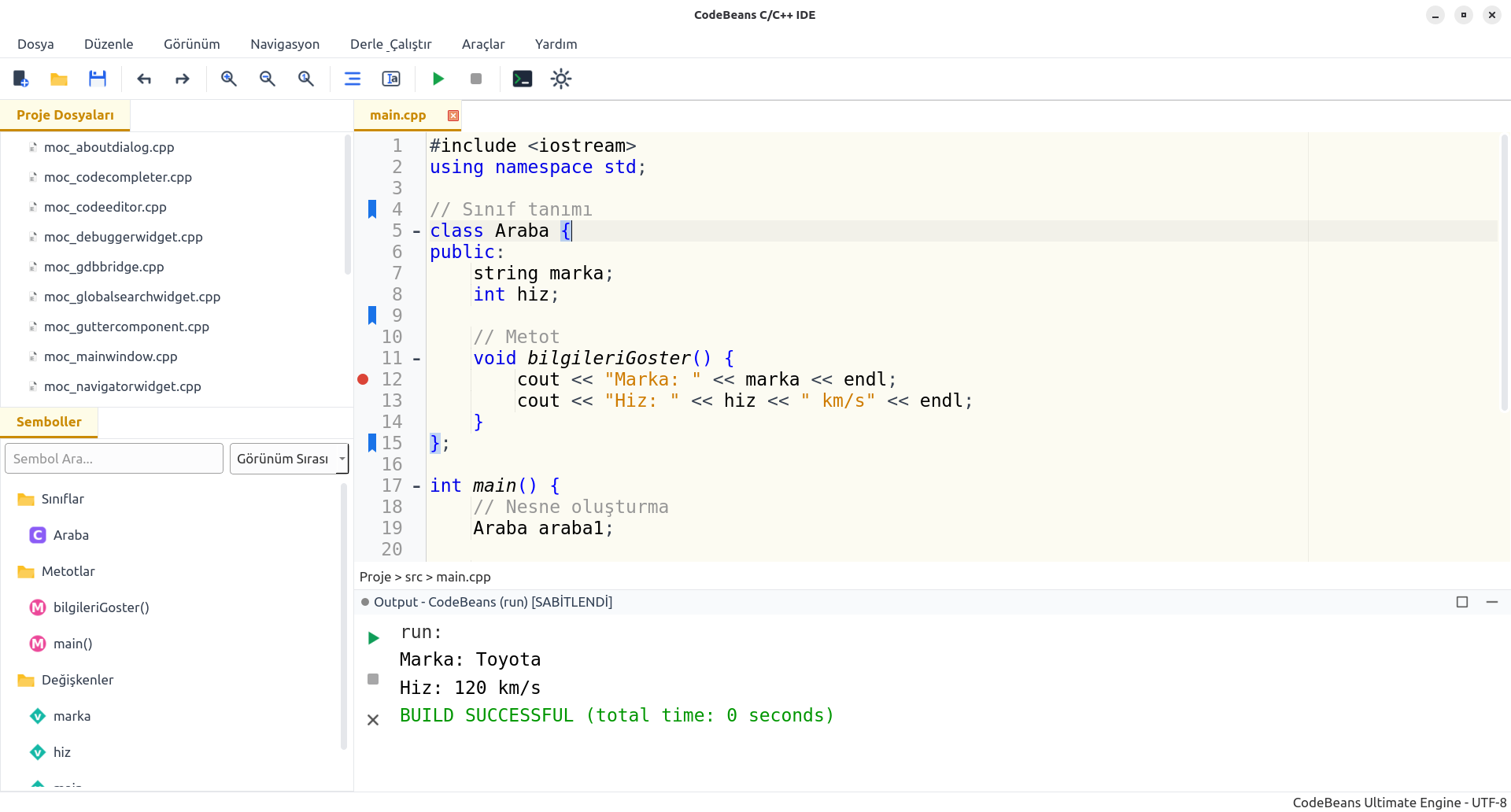Save the file using the floppy disk icon
This screenshot has height=812, width=1511.
(x=98, y=79)
